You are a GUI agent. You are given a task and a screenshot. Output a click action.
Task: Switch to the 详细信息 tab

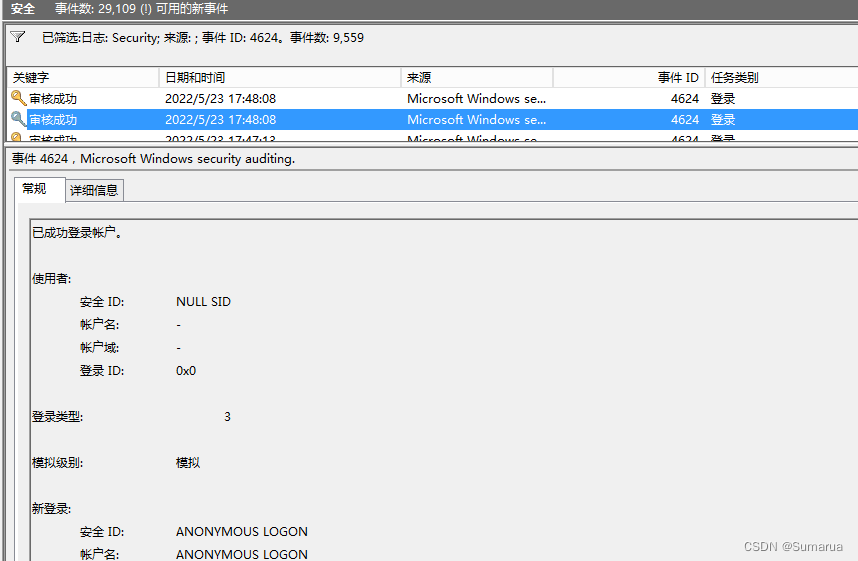(x=94, y=190)
